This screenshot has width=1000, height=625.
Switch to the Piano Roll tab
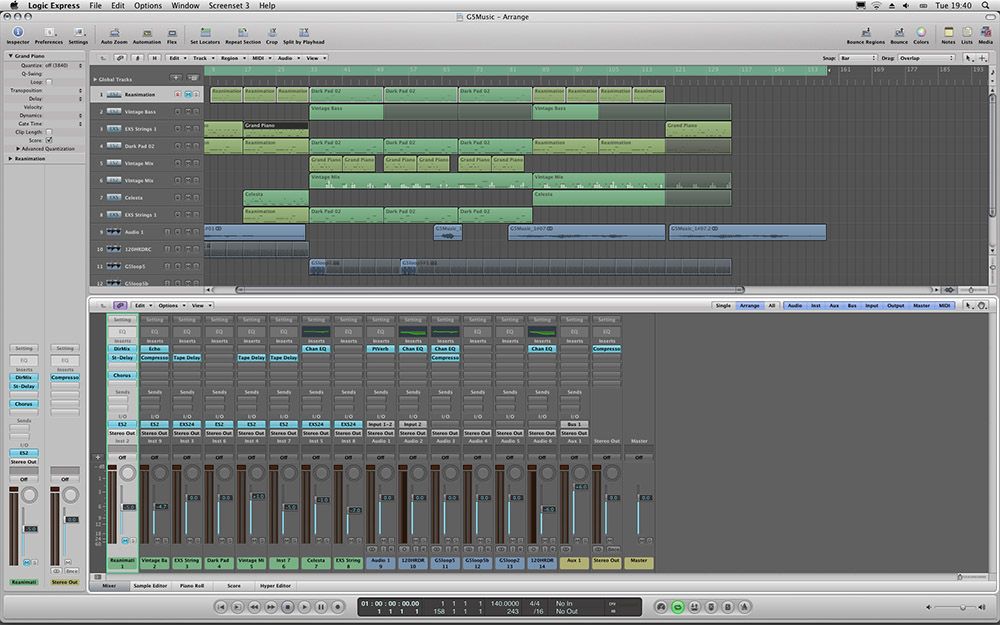point(191,585)
